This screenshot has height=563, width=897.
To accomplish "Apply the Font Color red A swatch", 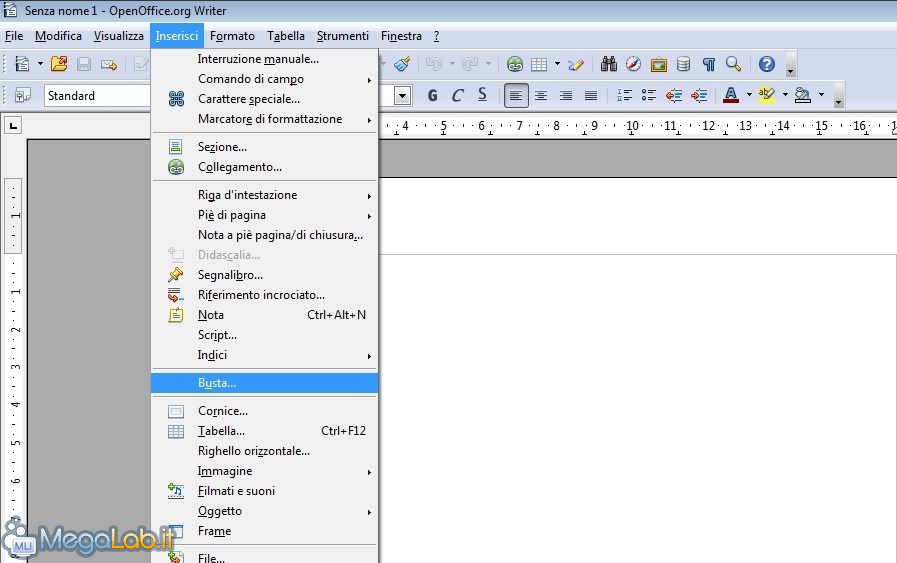I will point(731,95).
